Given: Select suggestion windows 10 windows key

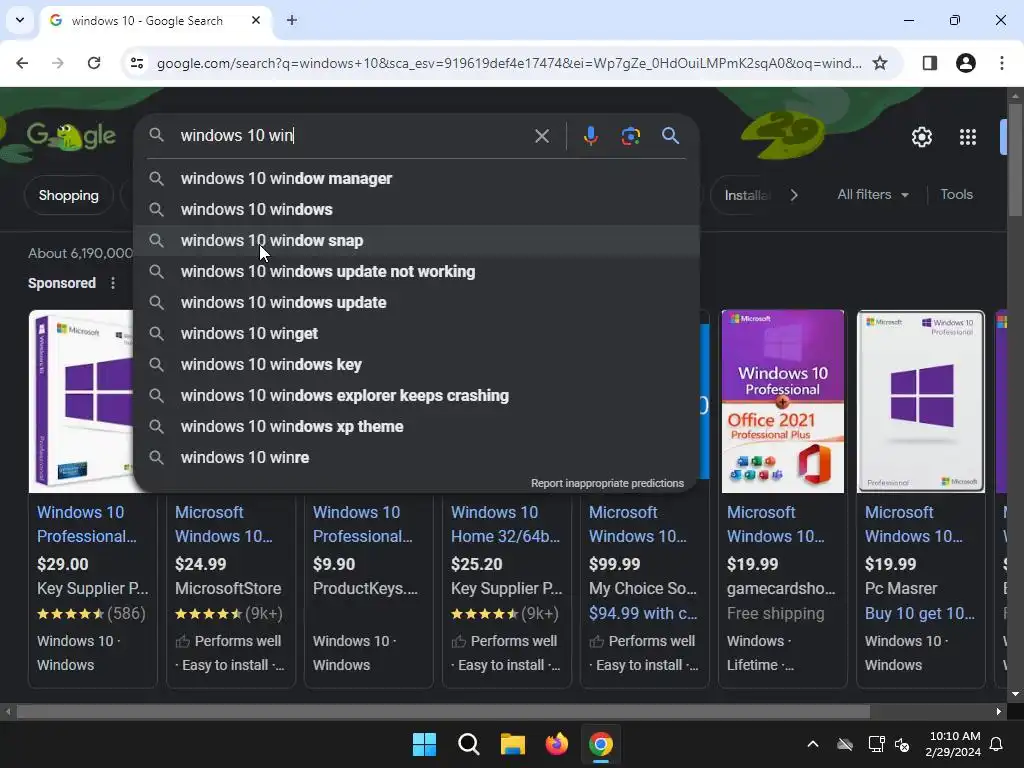Looking at the screenshot, I should pos(417,364).
